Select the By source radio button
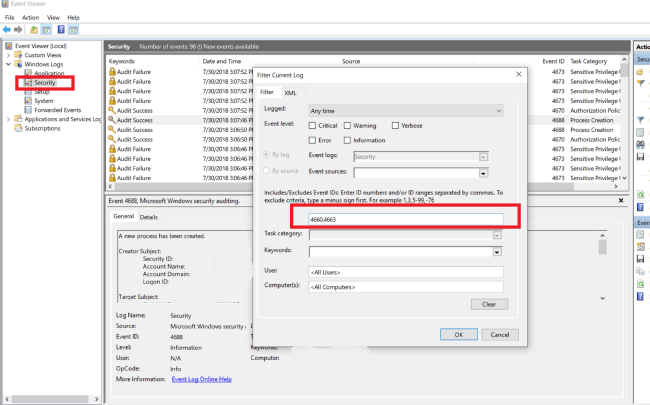Image resolution: width=650 pixels, height=405 pixels. 267,171
